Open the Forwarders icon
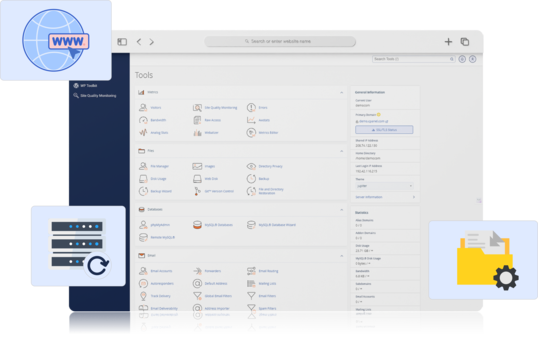 coord(197,271)
